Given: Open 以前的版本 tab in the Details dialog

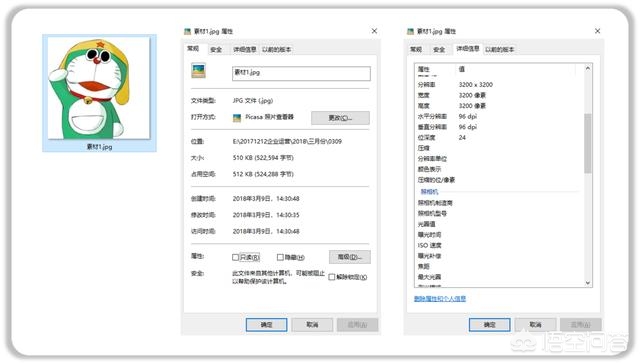Looking at the screenshot, I should tap(500, 50).
